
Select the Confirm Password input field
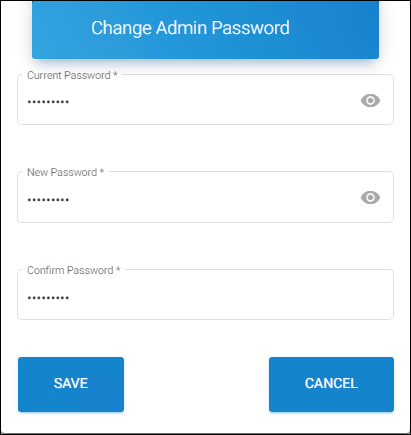tap(205, 295)
